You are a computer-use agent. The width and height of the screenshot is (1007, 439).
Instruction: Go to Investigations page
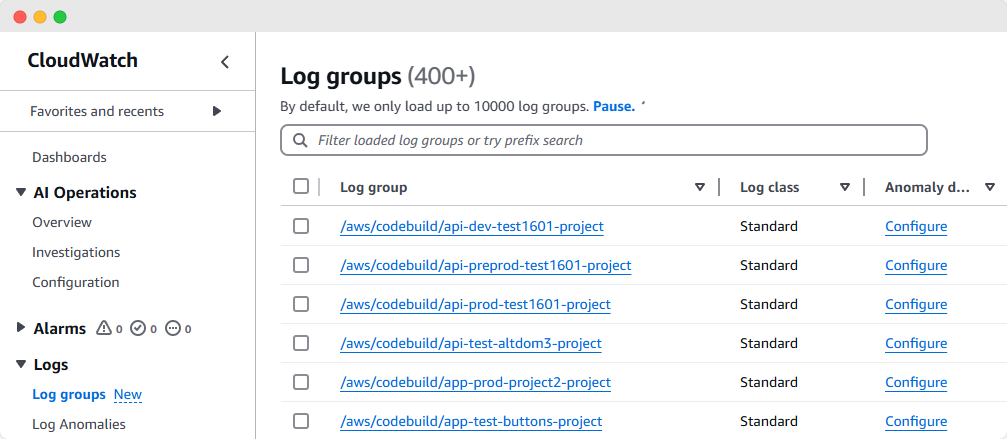click(x=76, y=252)
